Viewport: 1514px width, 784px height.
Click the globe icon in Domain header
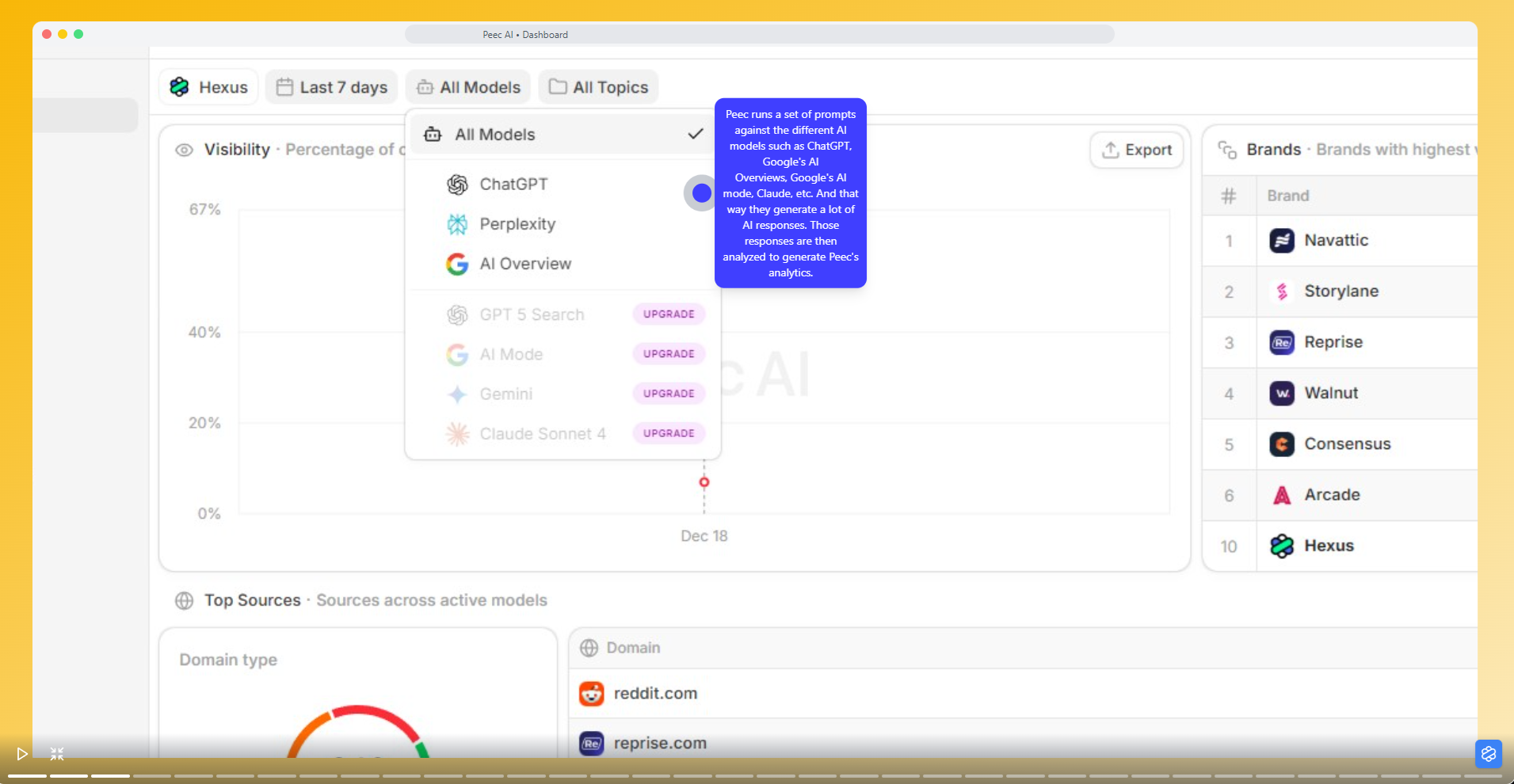[589, 648]
